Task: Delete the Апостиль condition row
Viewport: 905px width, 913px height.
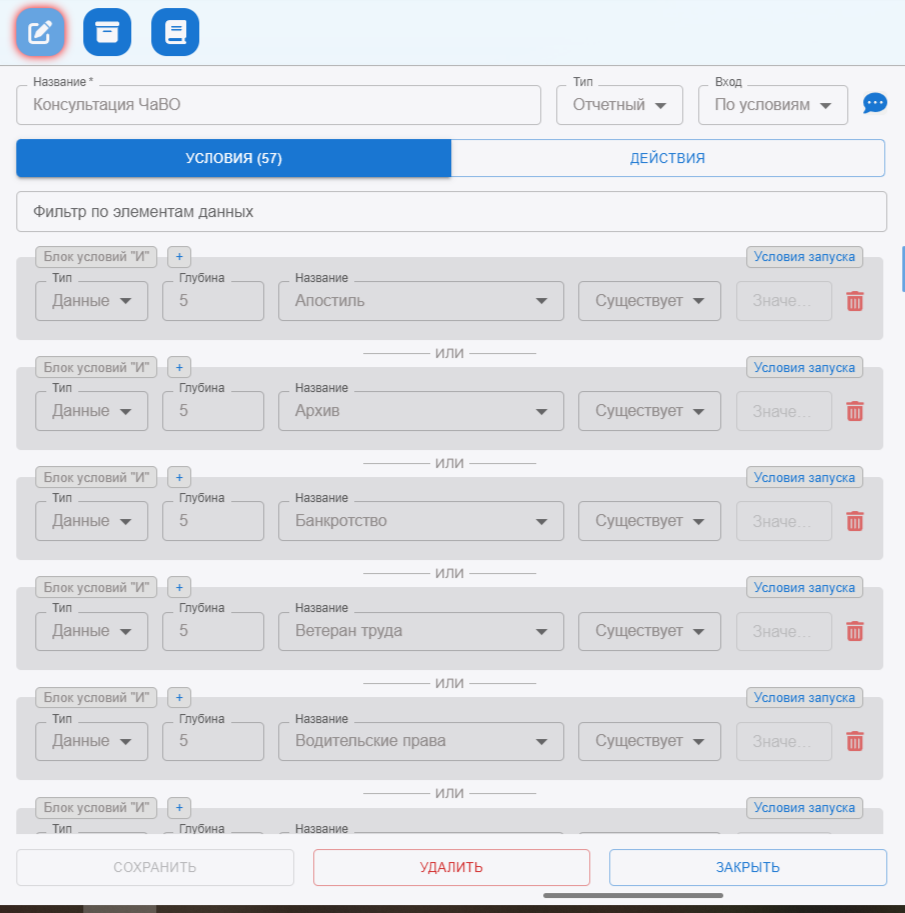Action: [x=854, y=301]
